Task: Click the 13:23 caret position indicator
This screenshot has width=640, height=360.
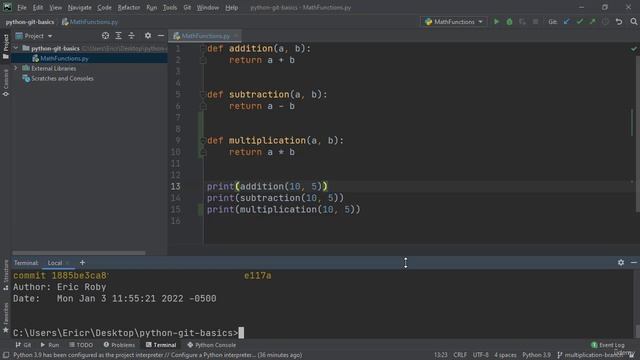Action: click(x=440, y=355)
